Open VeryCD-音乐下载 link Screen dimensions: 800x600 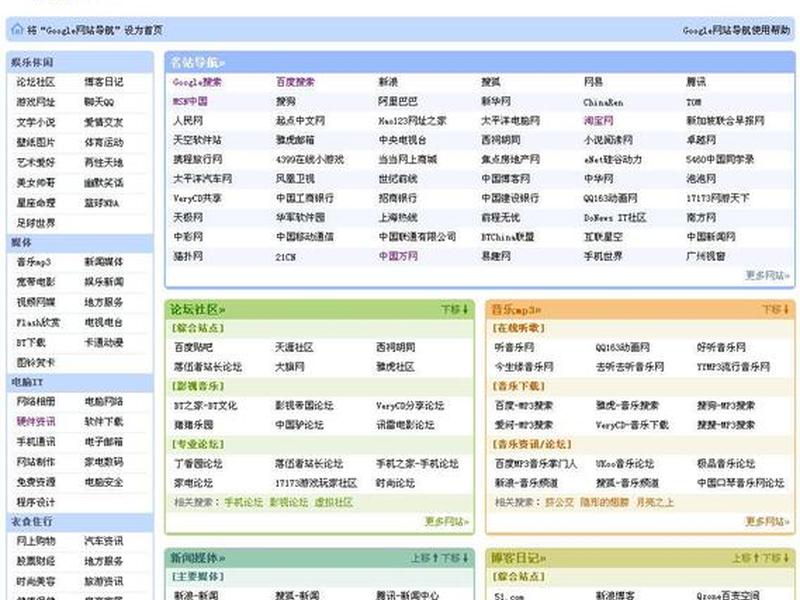632,425
